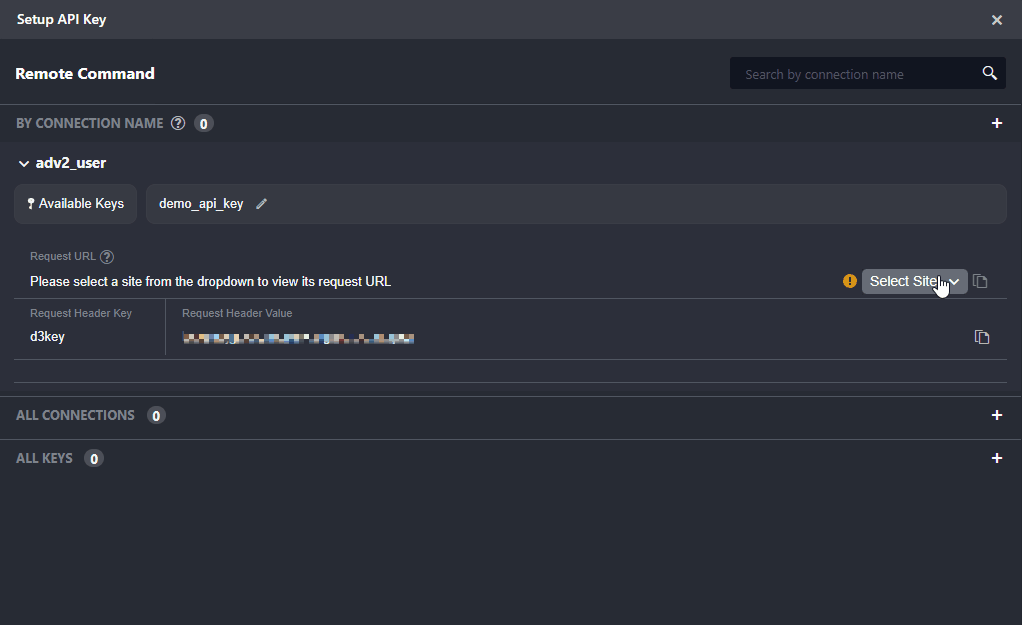The height and width of the screenshot is (625, 1022).
Task: Click the key icon in Available Keys
Action: click(31, 204)
